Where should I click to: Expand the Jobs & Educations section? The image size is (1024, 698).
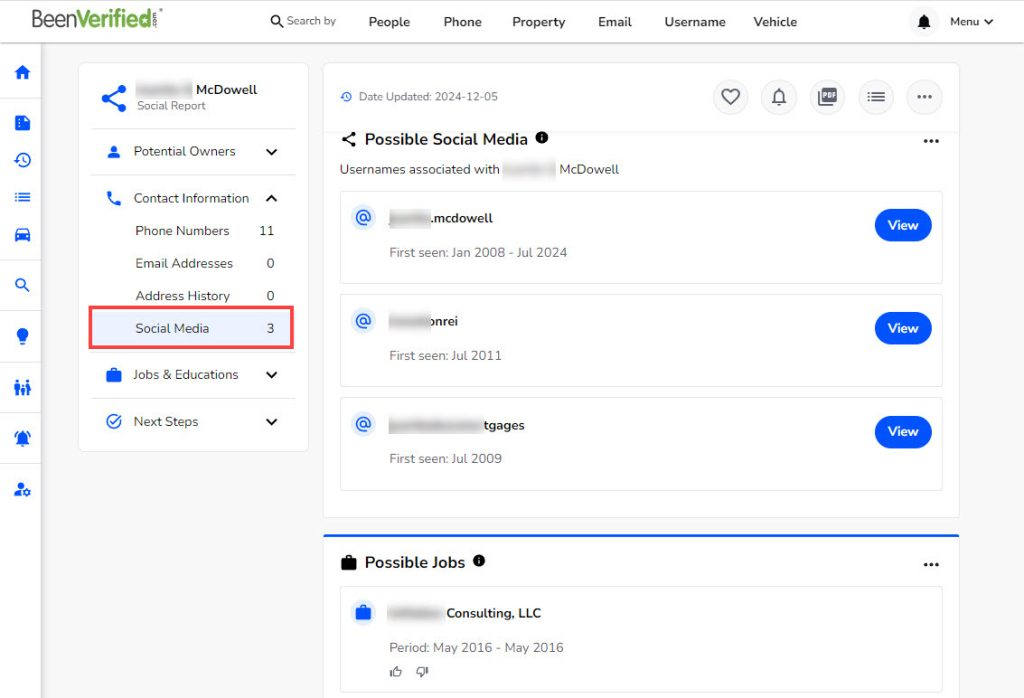coord(271,375)
